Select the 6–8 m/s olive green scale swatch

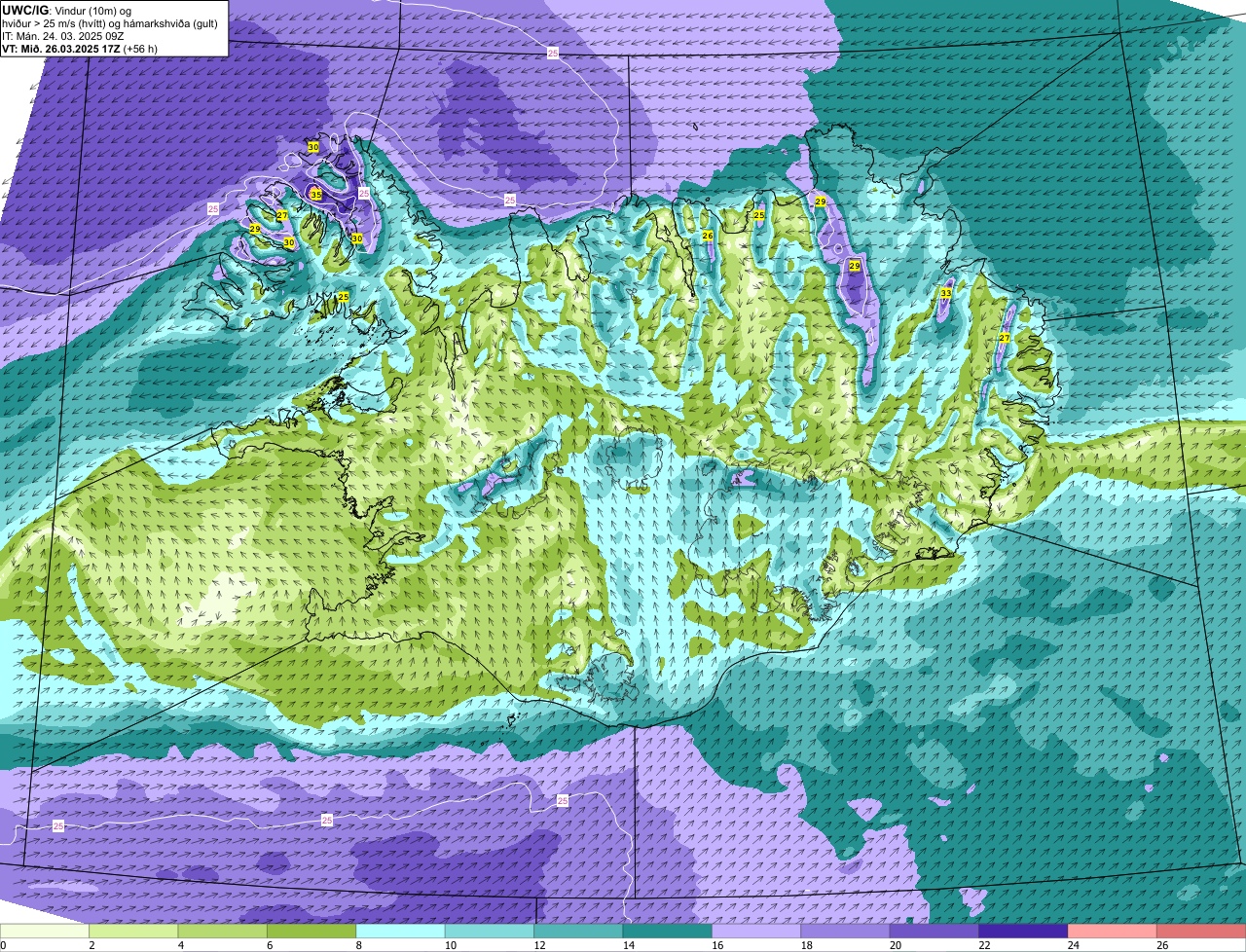[311, 932]
